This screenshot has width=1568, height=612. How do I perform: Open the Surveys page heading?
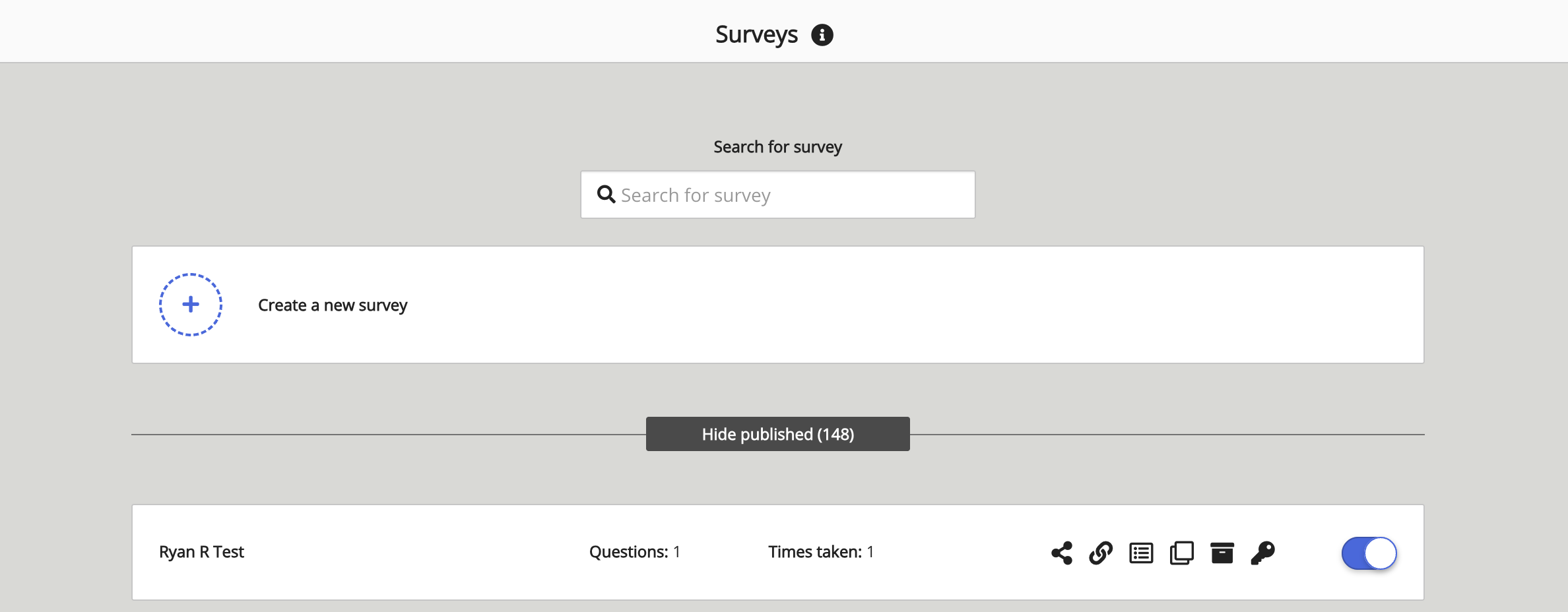(x=756, y=34)
